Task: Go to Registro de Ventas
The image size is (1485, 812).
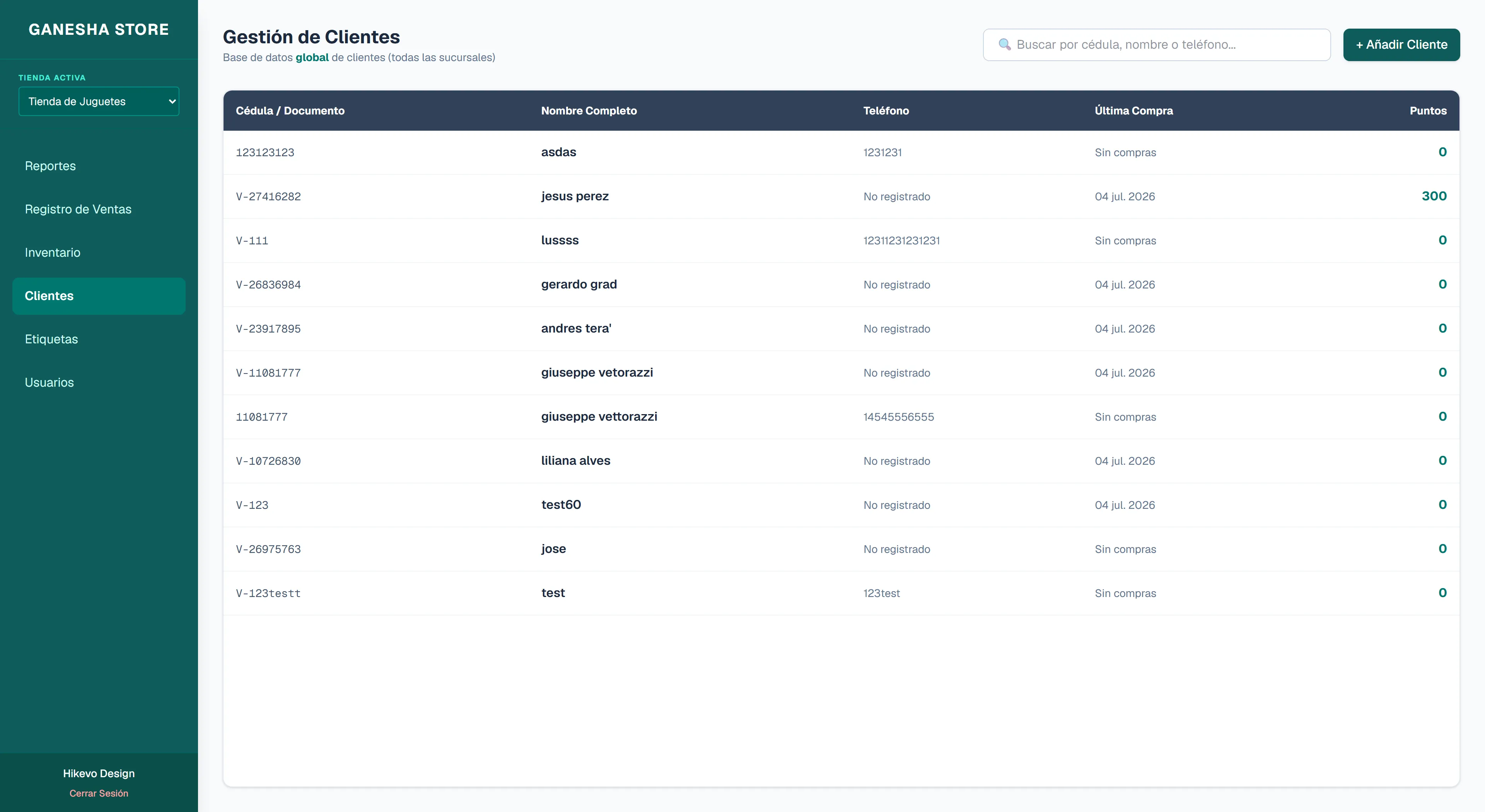Action: (78, 209)
